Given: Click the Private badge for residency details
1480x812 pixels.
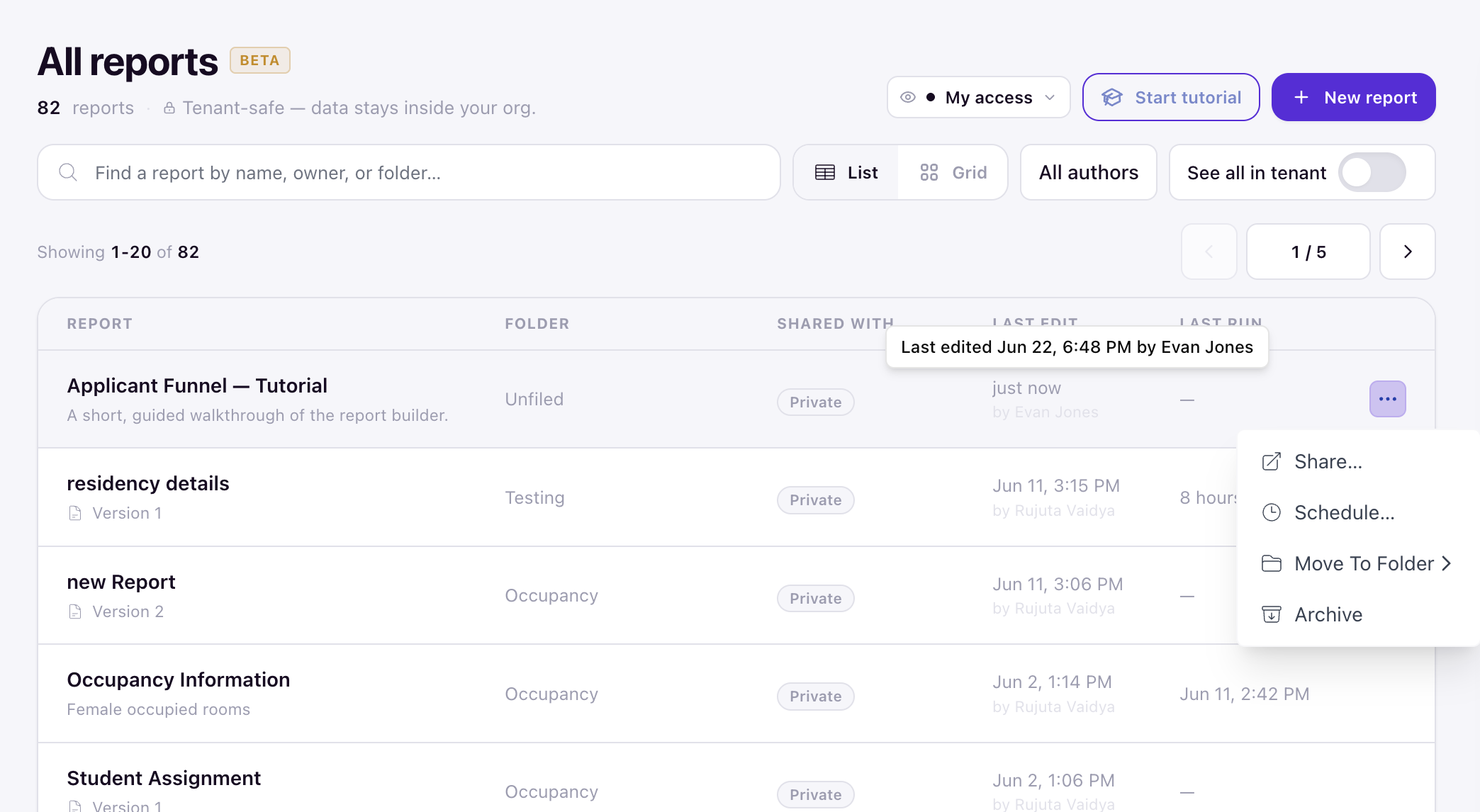Looking at the screenshot, I should (x=816, y=500).
